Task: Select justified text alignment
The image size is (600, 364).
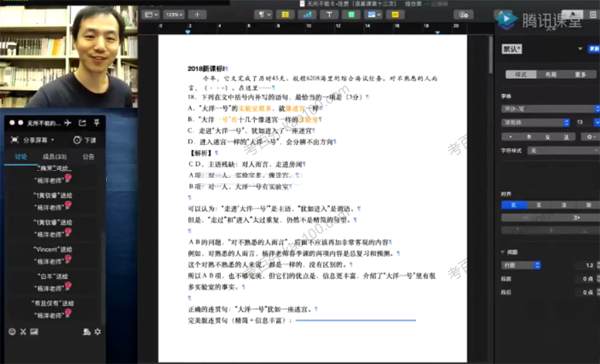Action: tap(588, 205)
